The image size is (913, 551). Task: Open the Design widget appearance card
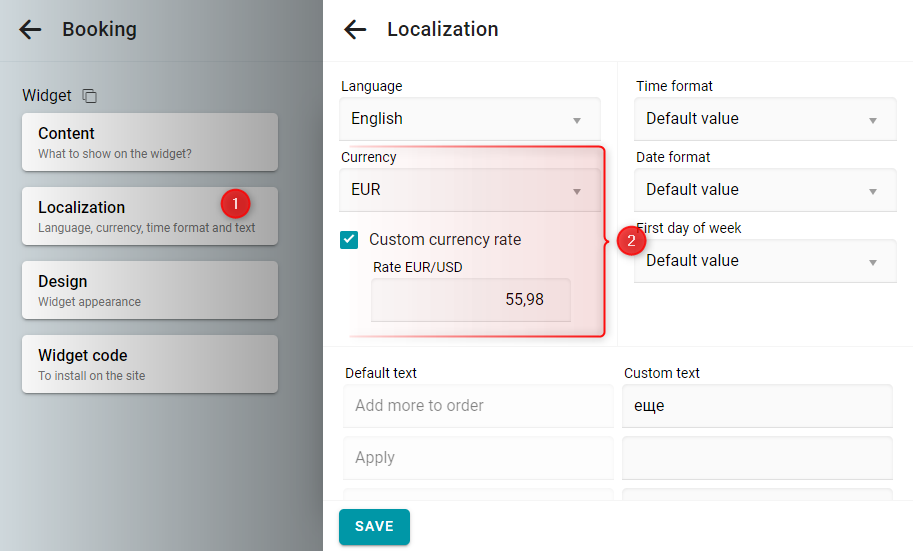pyautogui.click(x=150, y=290)
